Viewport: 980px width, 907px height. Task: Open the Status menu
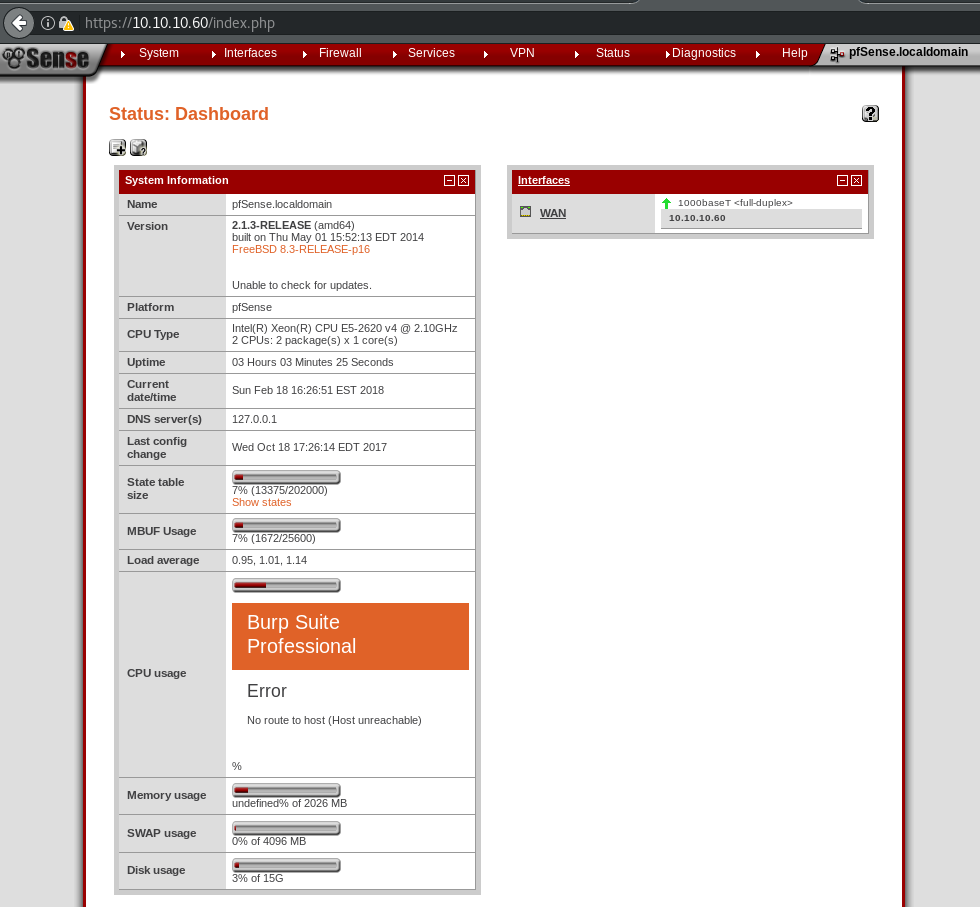tap(612, 53)
